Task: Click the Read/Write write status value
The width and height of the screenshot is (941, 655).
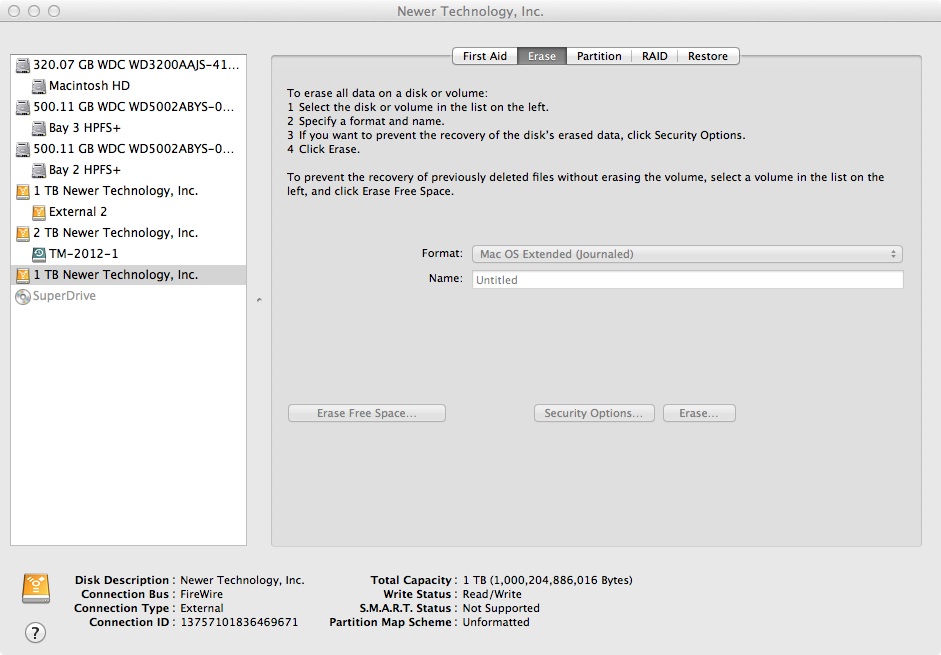Action: click(492, 594)
